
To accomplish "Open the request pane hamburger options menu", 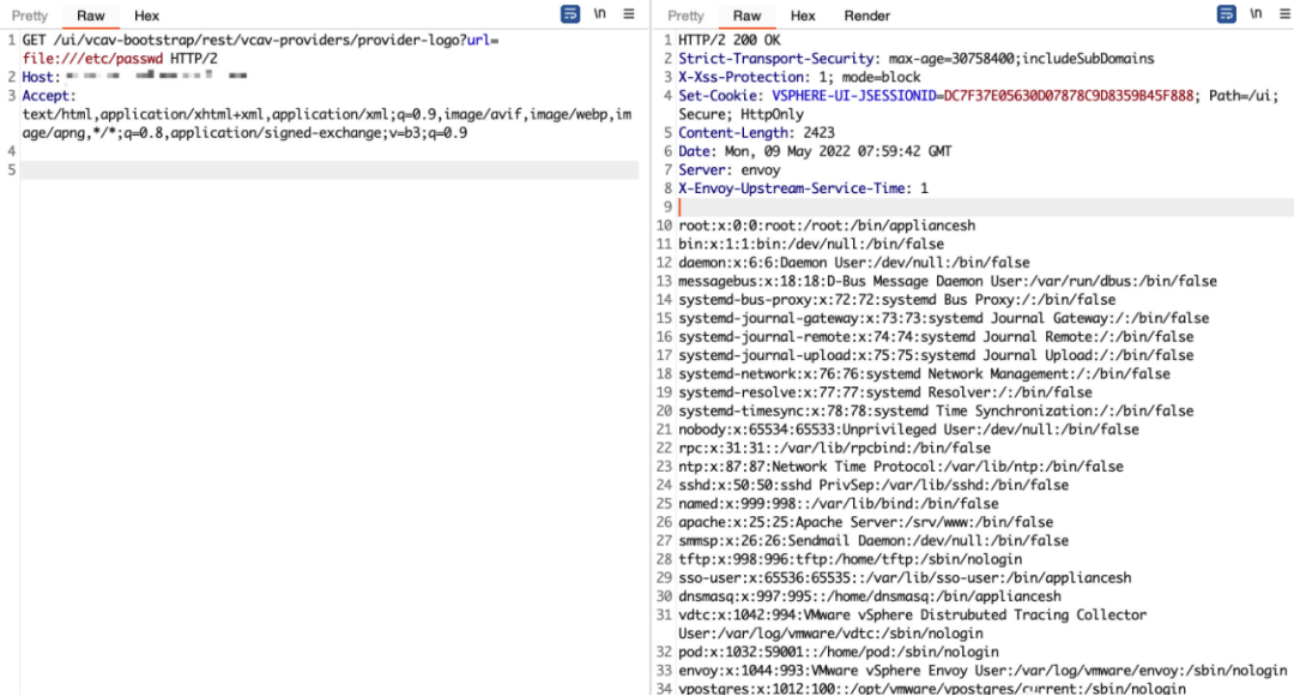I will tap(628, 15).
